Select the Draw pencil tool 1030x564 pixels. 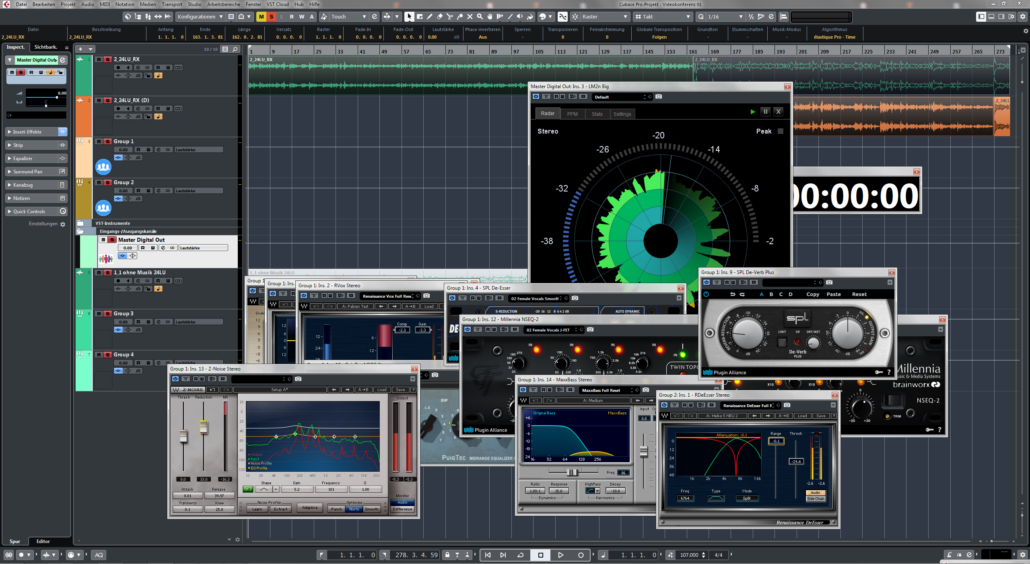coord(430,16)
